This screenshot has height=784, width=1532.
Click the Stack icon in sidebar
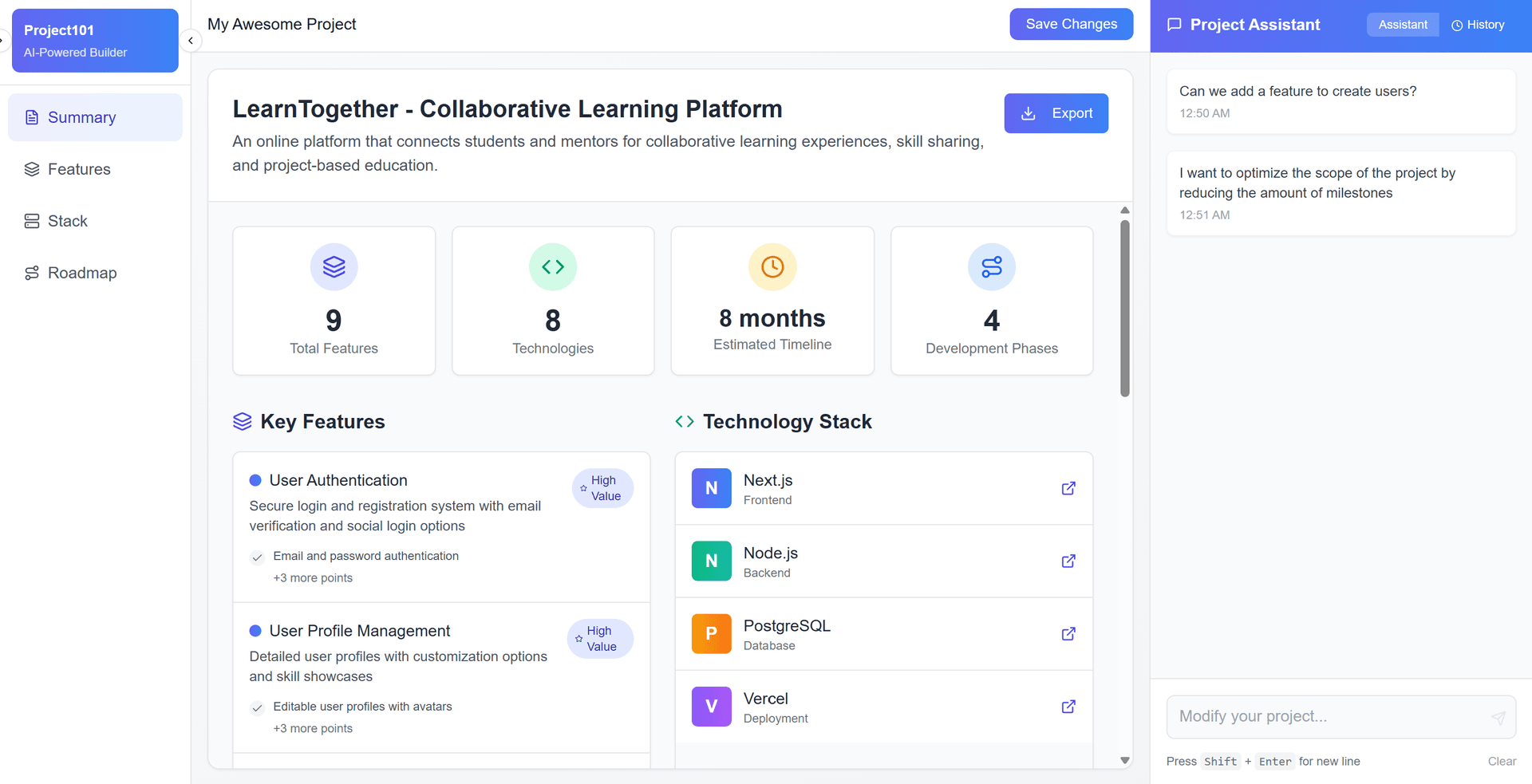click(31, 220)
